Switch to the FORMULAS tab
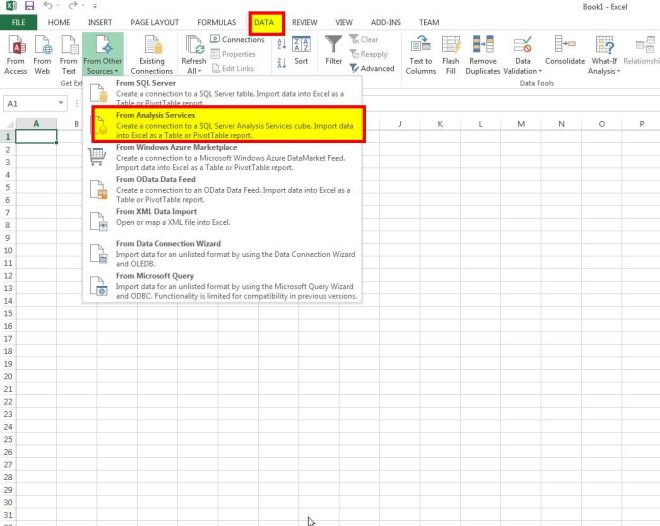The width and height of the screenshot is (660, 526). 217,21
